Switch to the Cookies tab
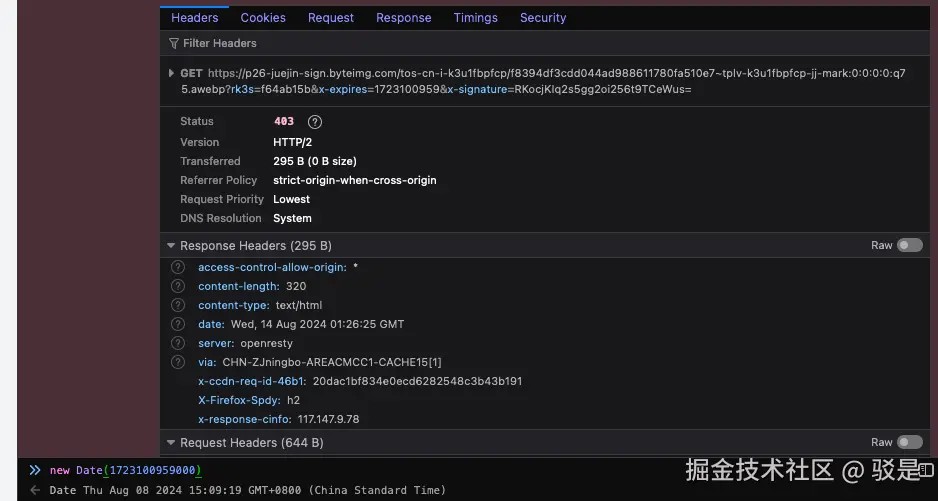Screen dimensions: 938x501 (x=263, y=18)
